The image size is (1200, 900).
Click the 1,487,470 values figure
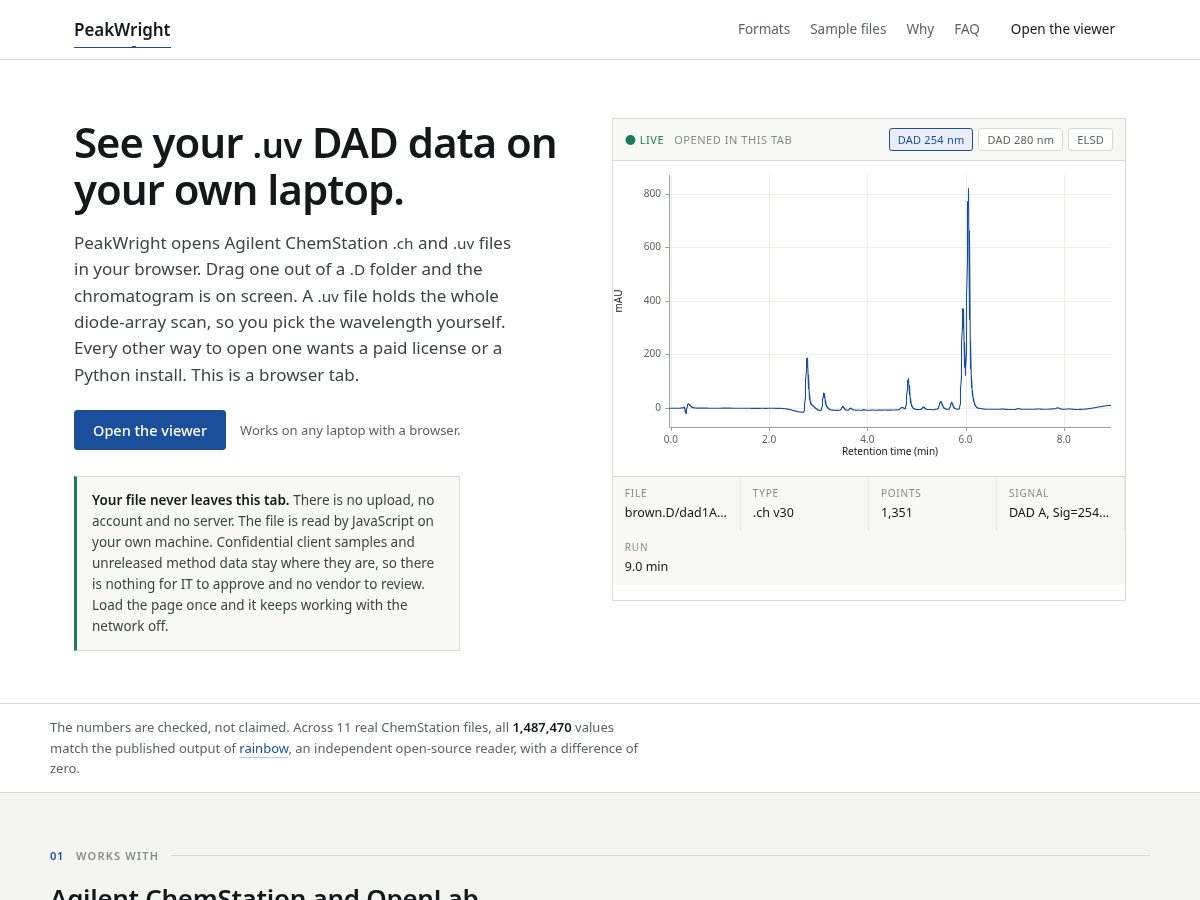tap(542, 727)
